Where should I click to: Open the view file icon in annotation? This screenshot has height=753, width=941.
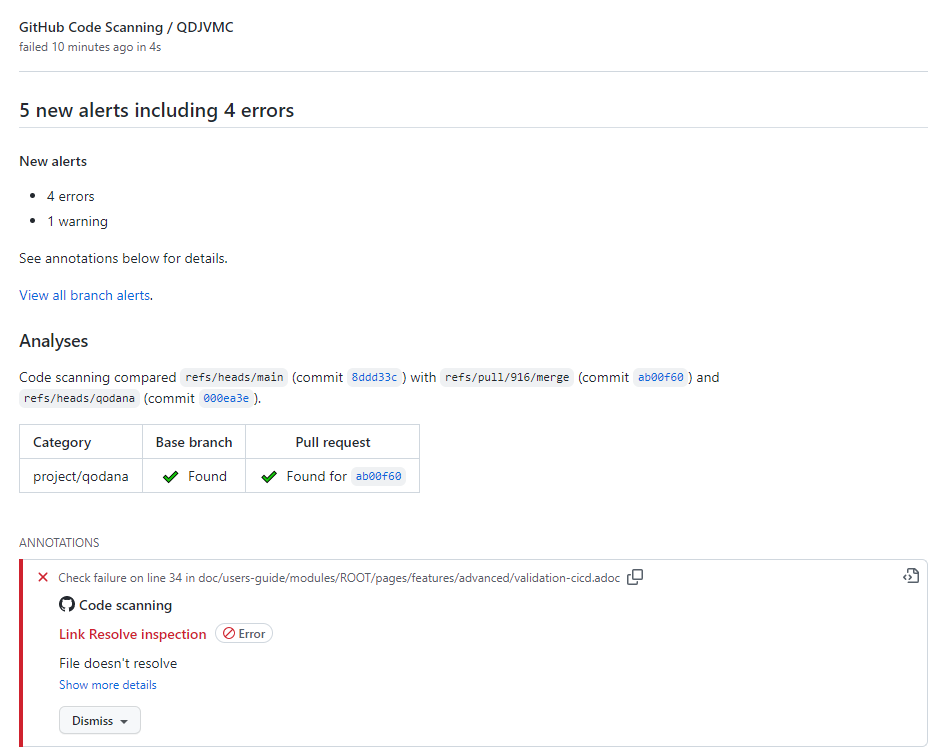tap(911, 576)
